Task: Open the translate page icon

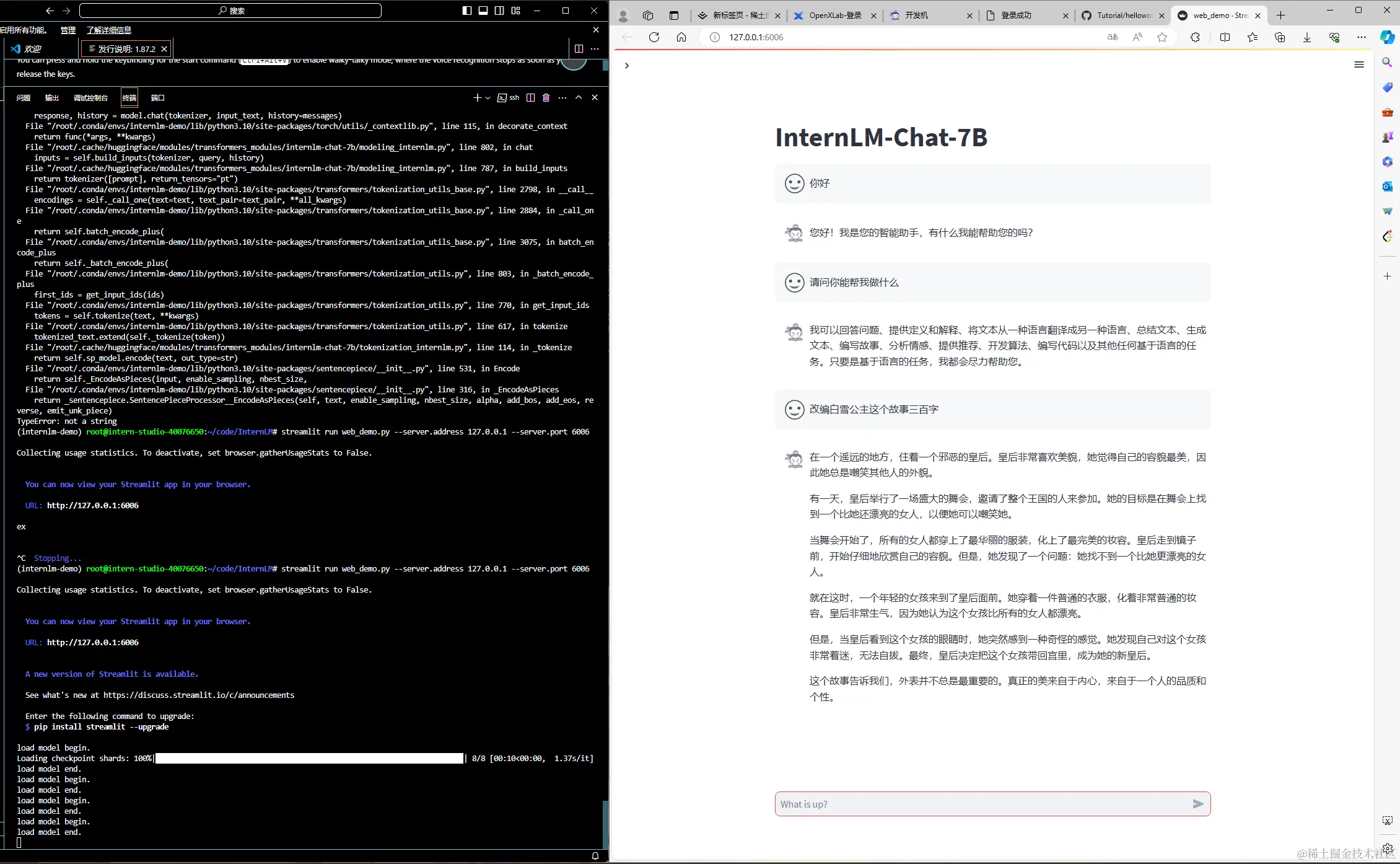Action: point(1113,37)
